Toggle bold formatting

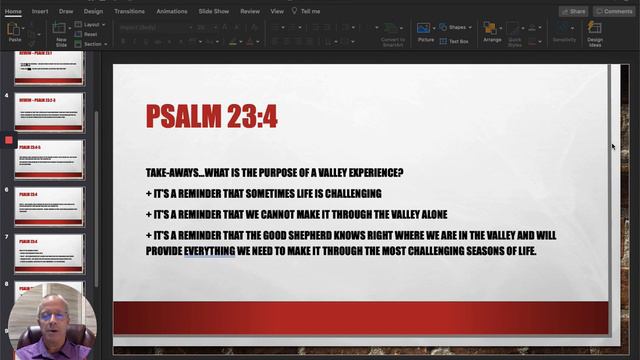(123, 42)
